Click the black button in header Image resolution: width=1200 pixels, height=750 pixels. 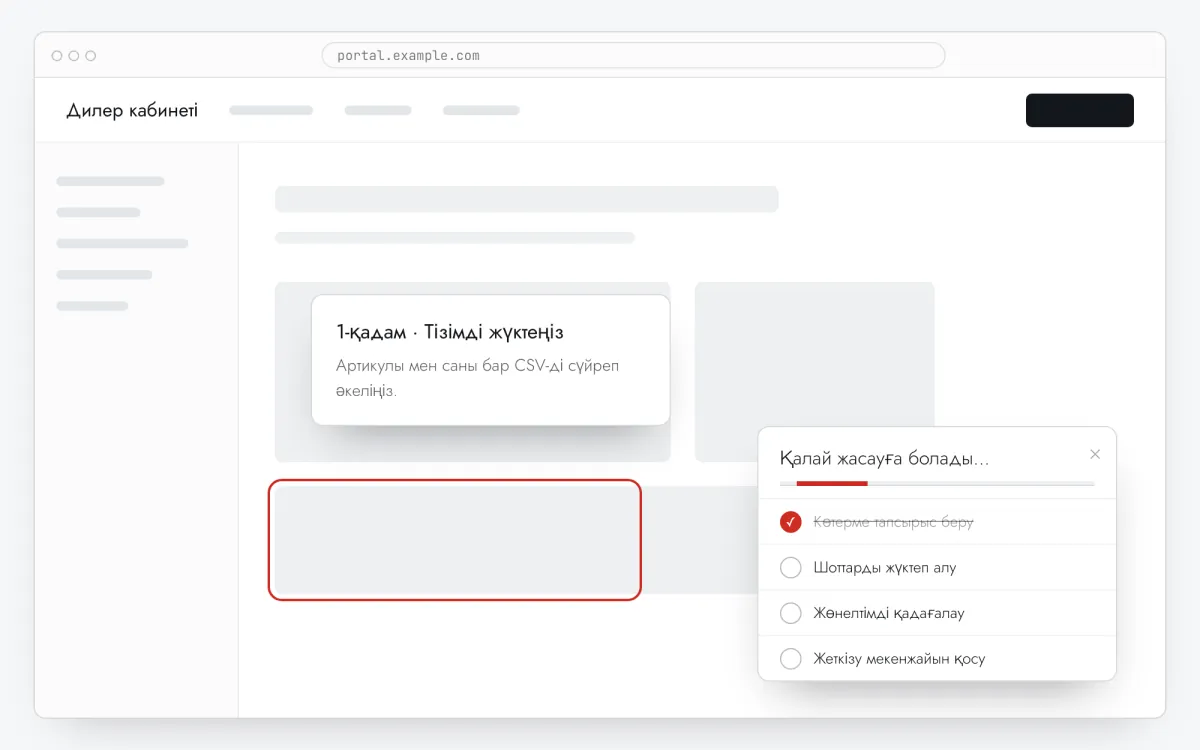(x=1080, y=110)
